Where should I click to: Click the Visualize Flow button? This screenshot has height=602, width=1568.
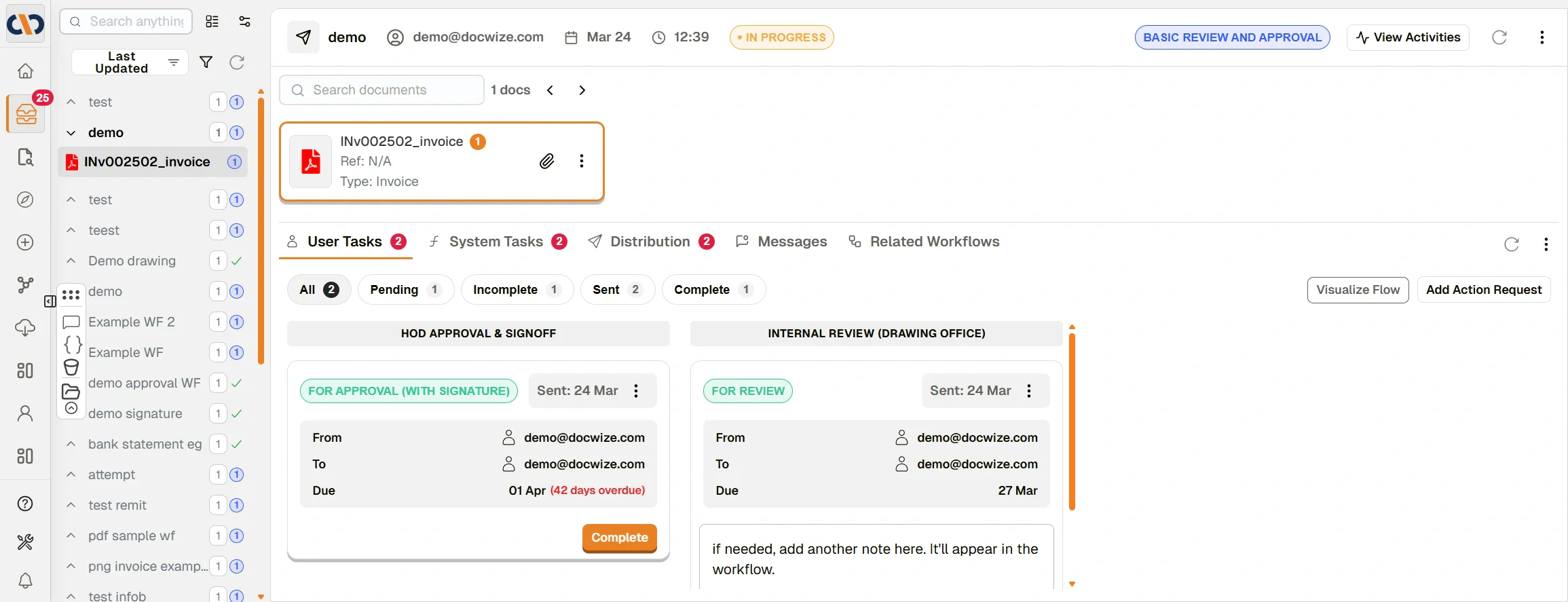click(1358, 290)
